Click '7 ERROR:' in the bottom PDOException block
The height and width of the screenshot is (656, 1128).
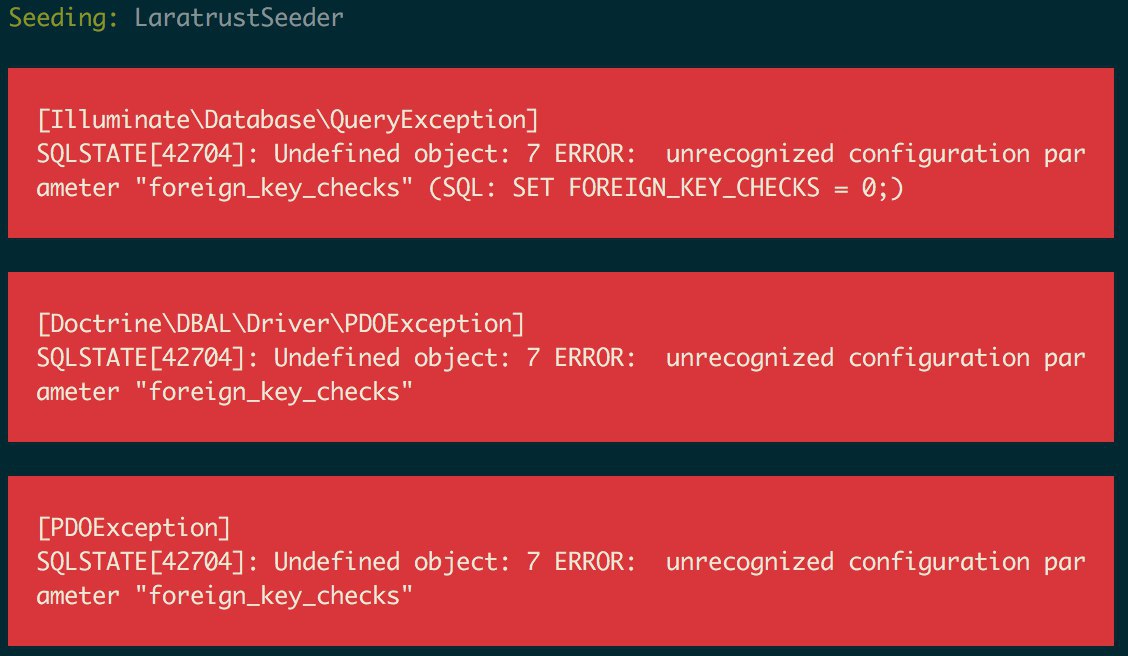click(x=582, y=562)
